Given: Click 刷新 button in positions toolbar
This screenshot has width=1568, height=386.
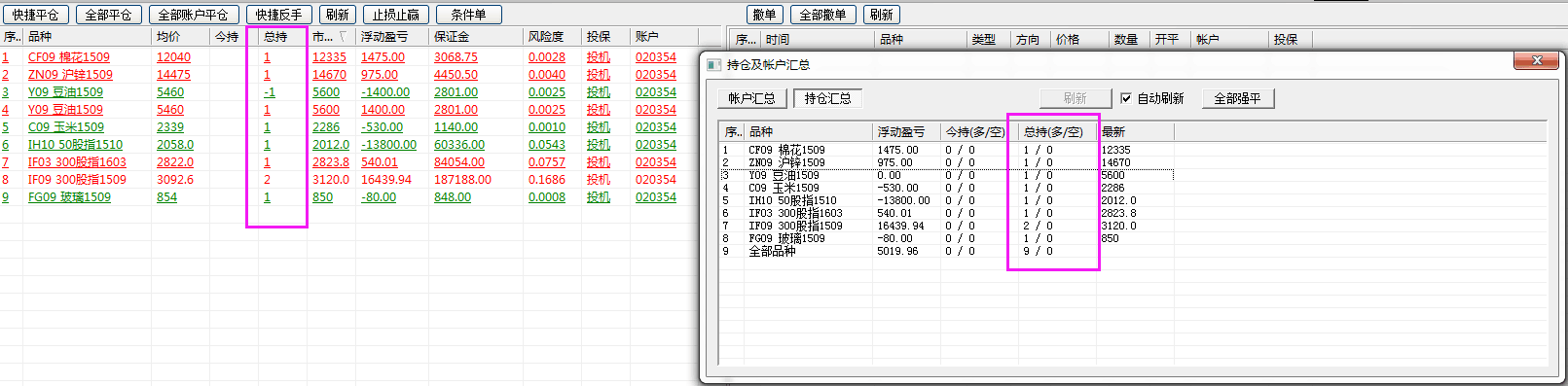Looking at the screenshot, I should [x=337, y=15].
